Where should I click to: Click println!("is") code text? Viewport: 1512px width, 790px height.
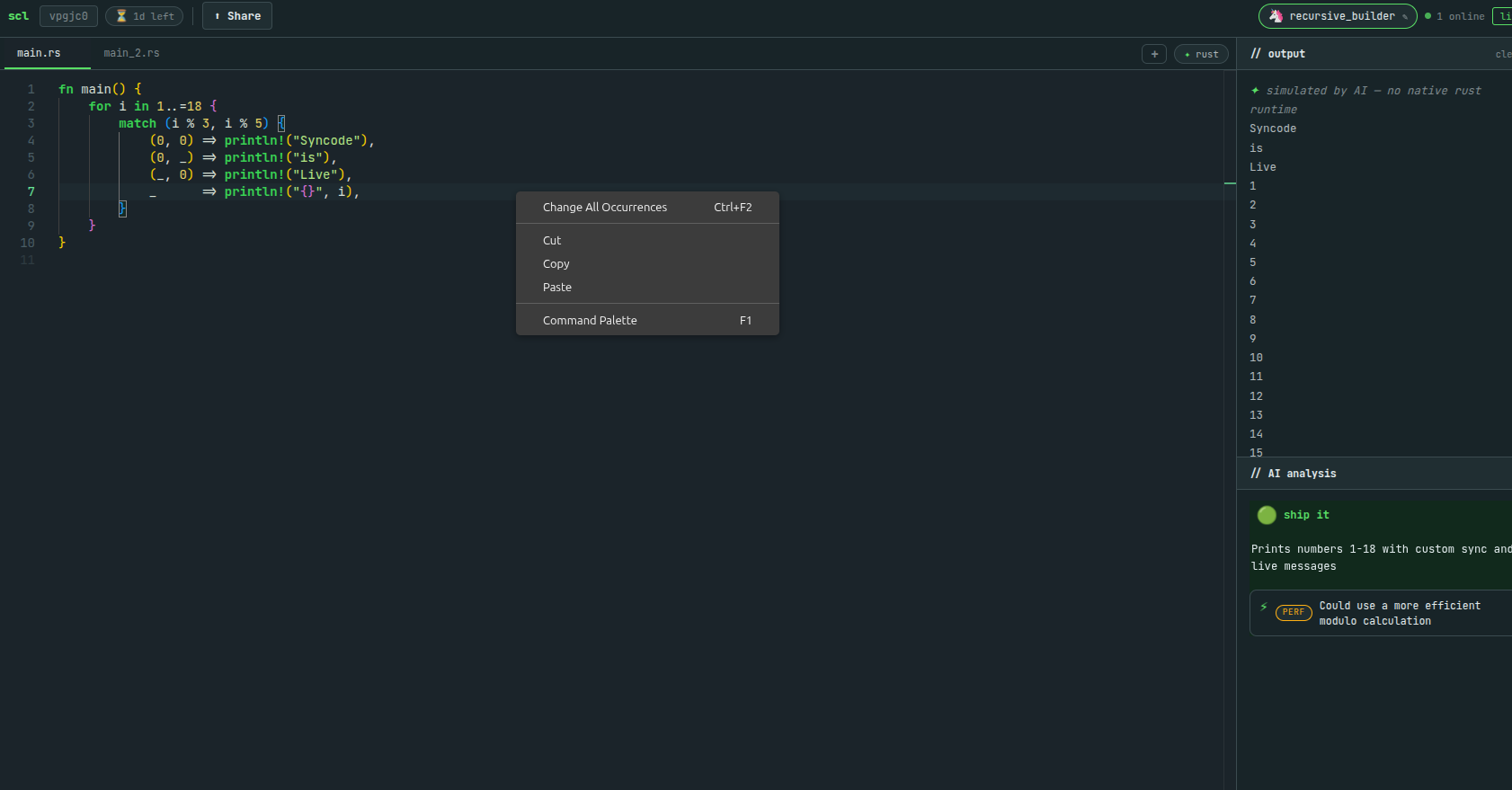(x=277, y=157)
